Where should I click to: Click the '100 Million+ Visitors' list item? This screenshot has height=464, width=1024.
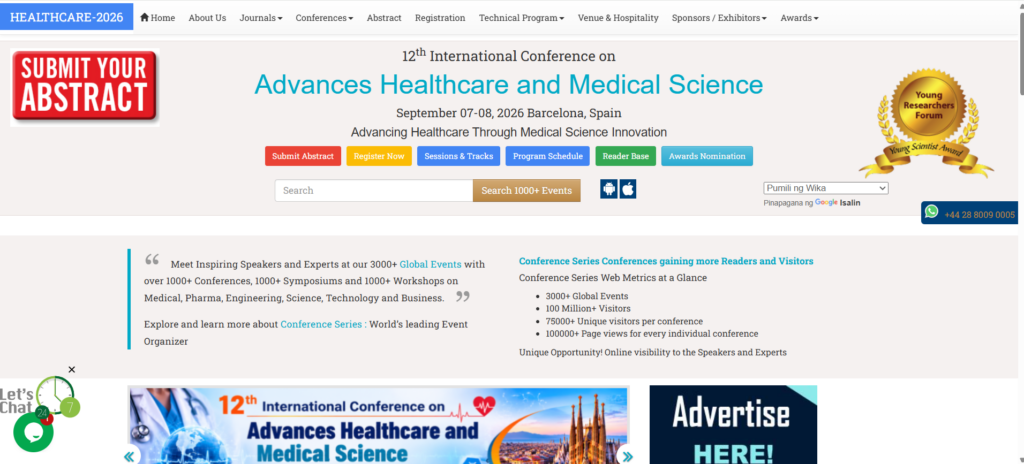[588, 308]
